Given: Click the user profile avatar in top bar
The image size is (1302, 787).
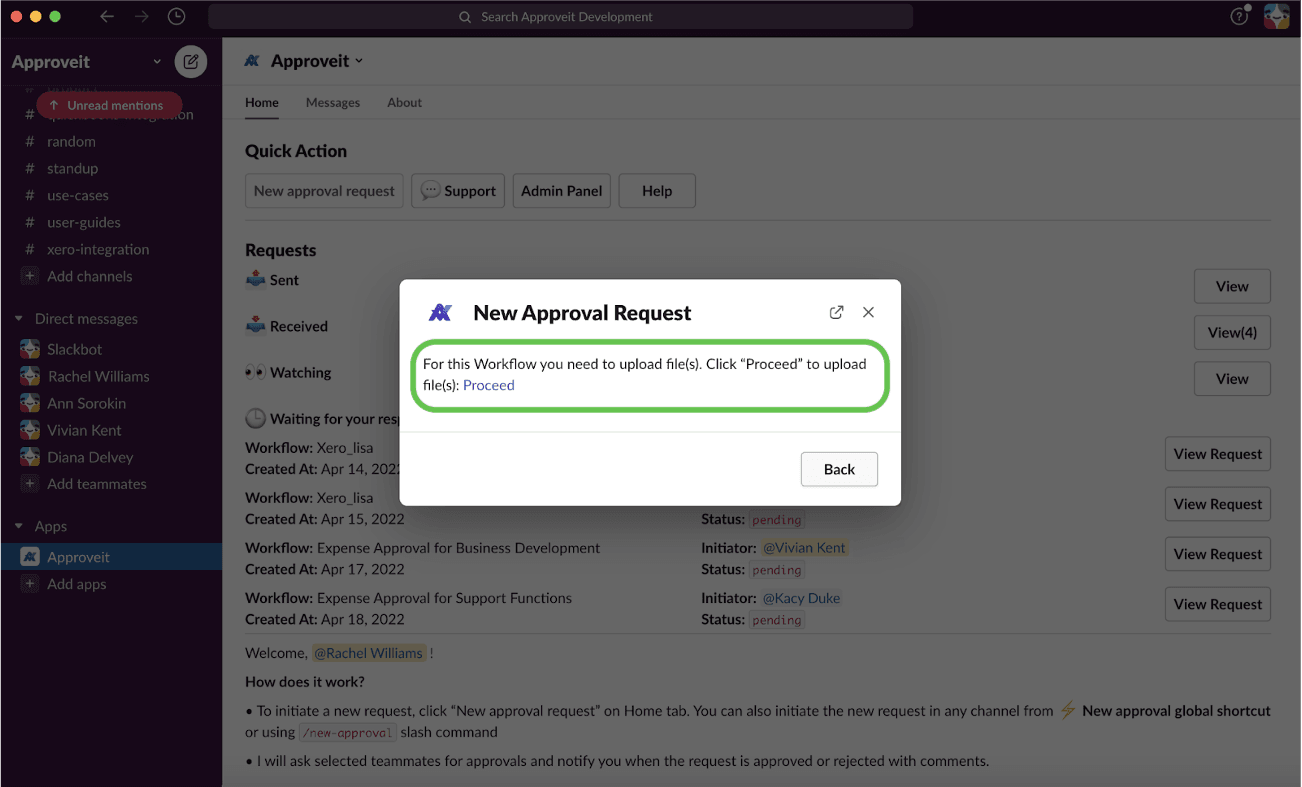Looking at the screenshot, I should pyautogui.click(x=1277, y=17).
